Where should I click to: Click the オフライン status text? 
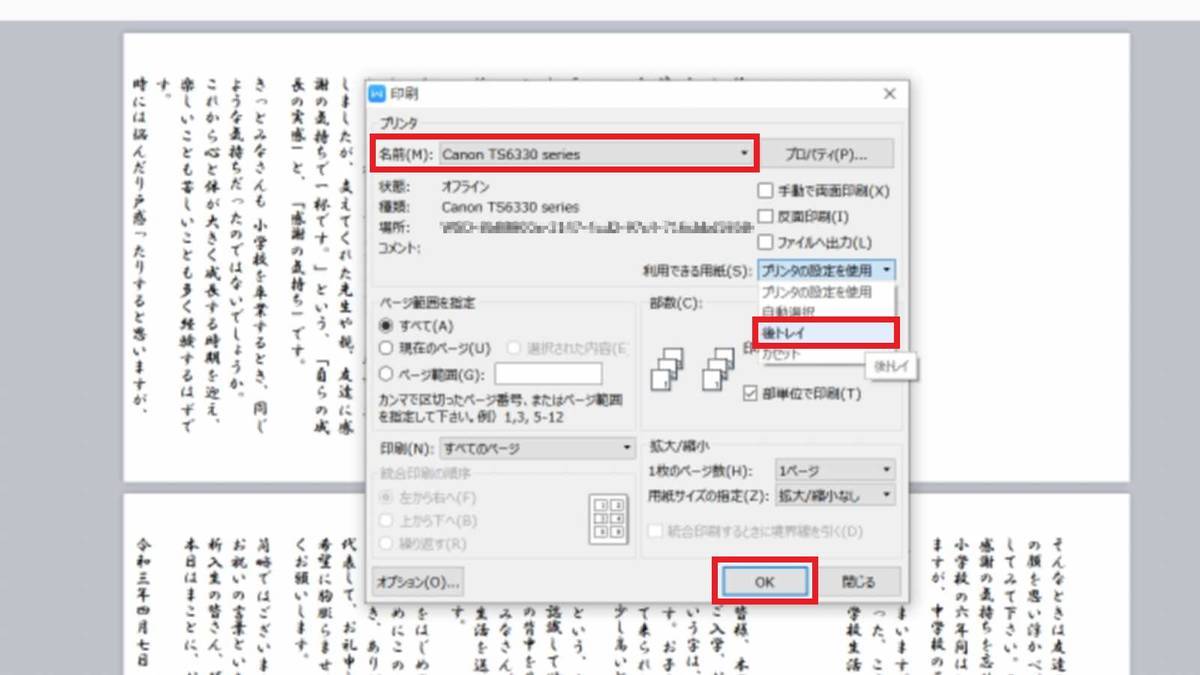pyautogui.click(x=466, y=187)
